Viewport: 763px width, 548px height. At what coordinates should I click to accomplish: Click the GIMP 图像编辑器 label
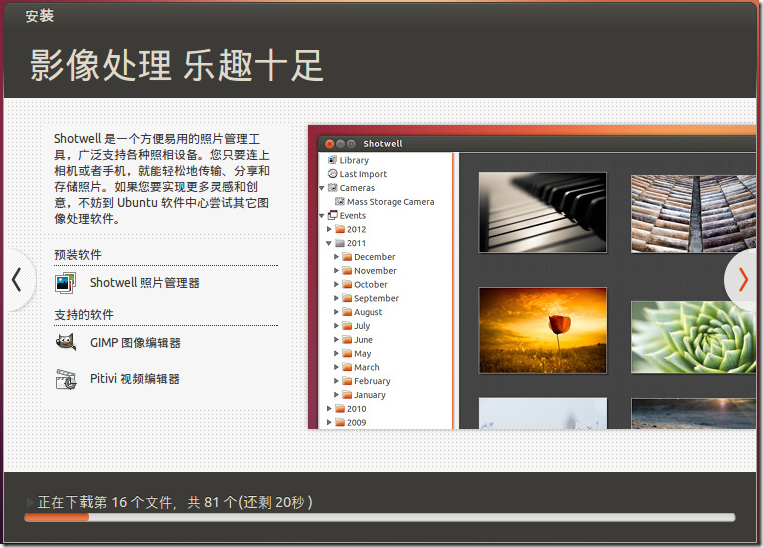tap(135, 343)
